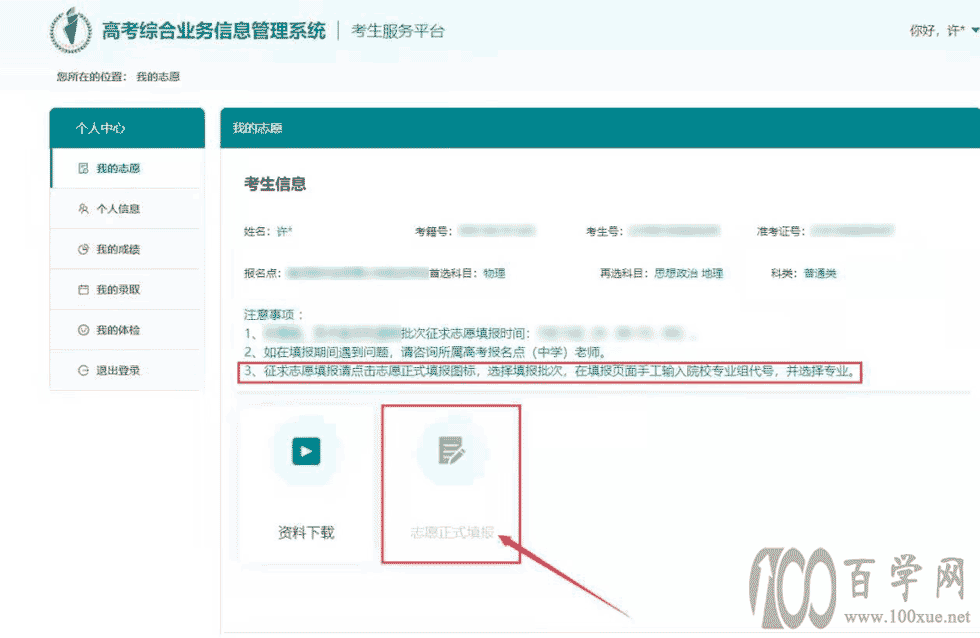Click the 考生服务平台 heading text
Image resolution: width=980 pixels, height=638 pixels.
tap(398, 31)
